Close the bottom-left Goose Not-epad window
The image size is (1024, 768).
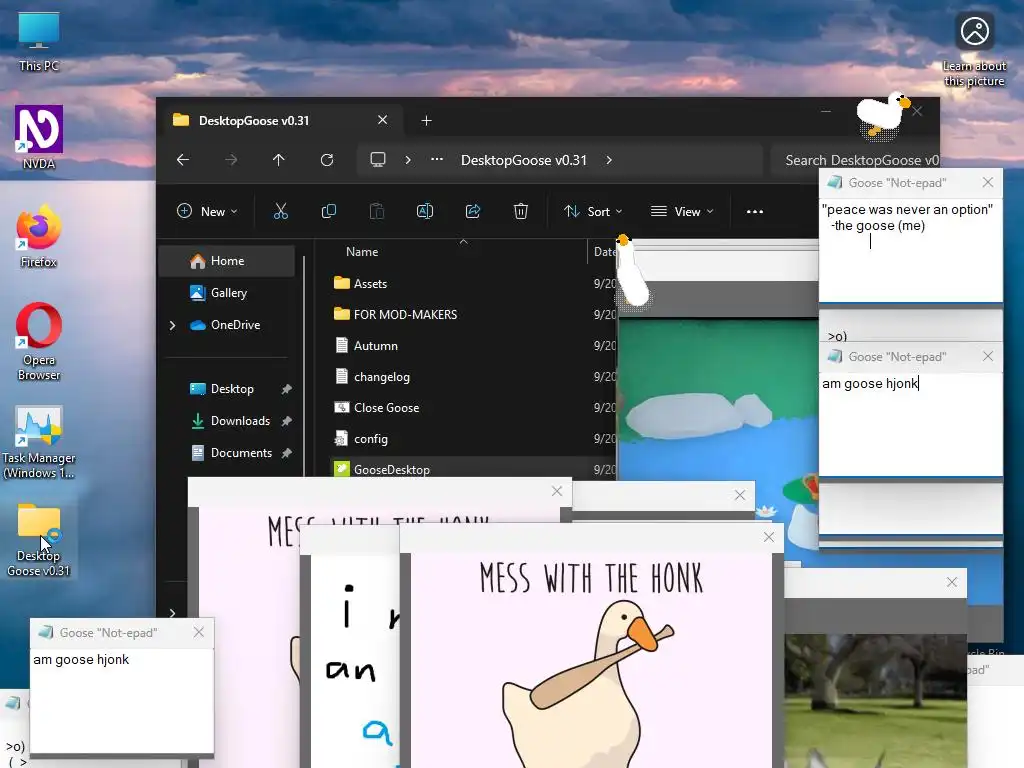199,632
